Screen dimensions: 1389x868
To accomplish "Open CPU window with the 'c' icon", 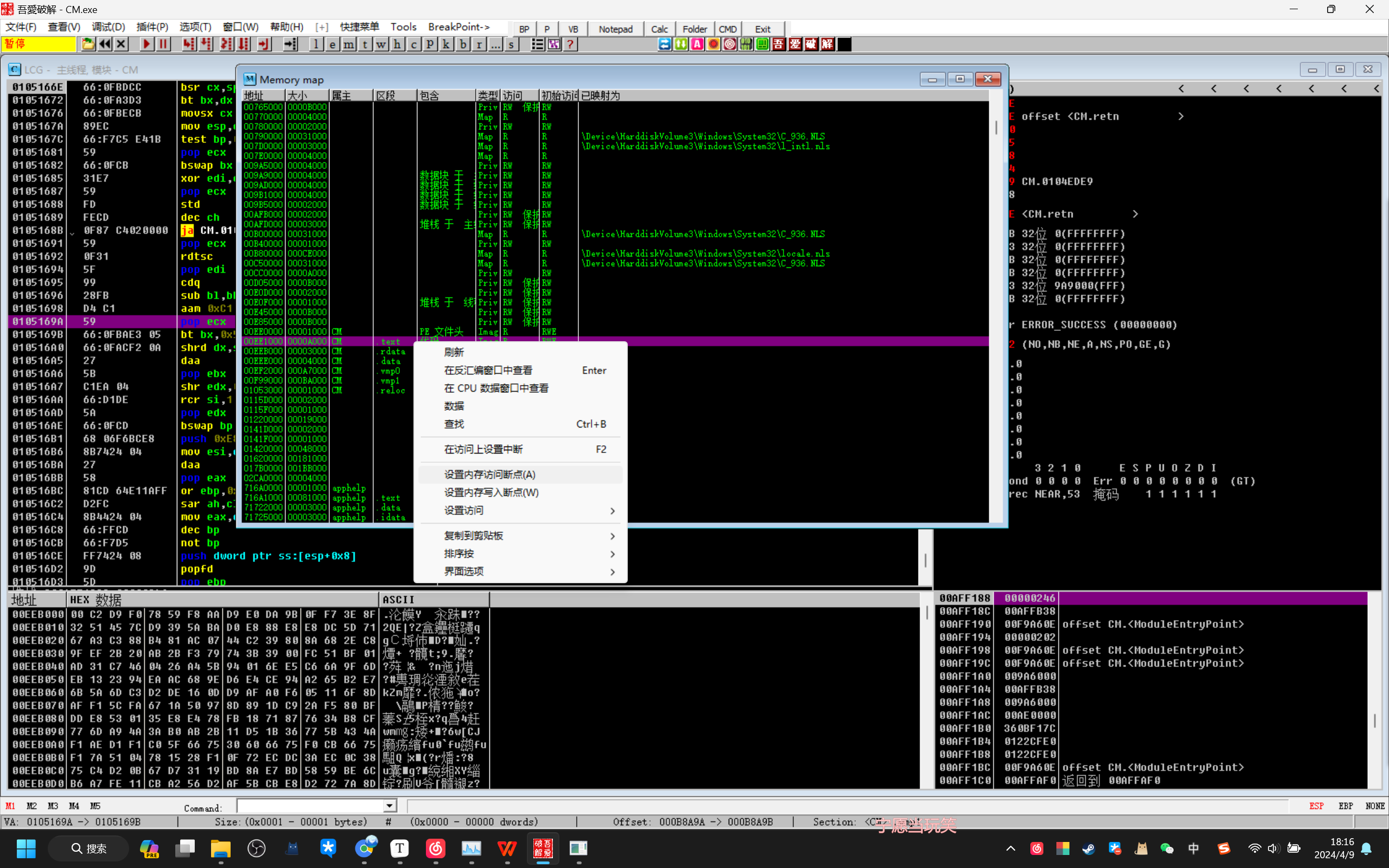I will click(x=413, y=44).
